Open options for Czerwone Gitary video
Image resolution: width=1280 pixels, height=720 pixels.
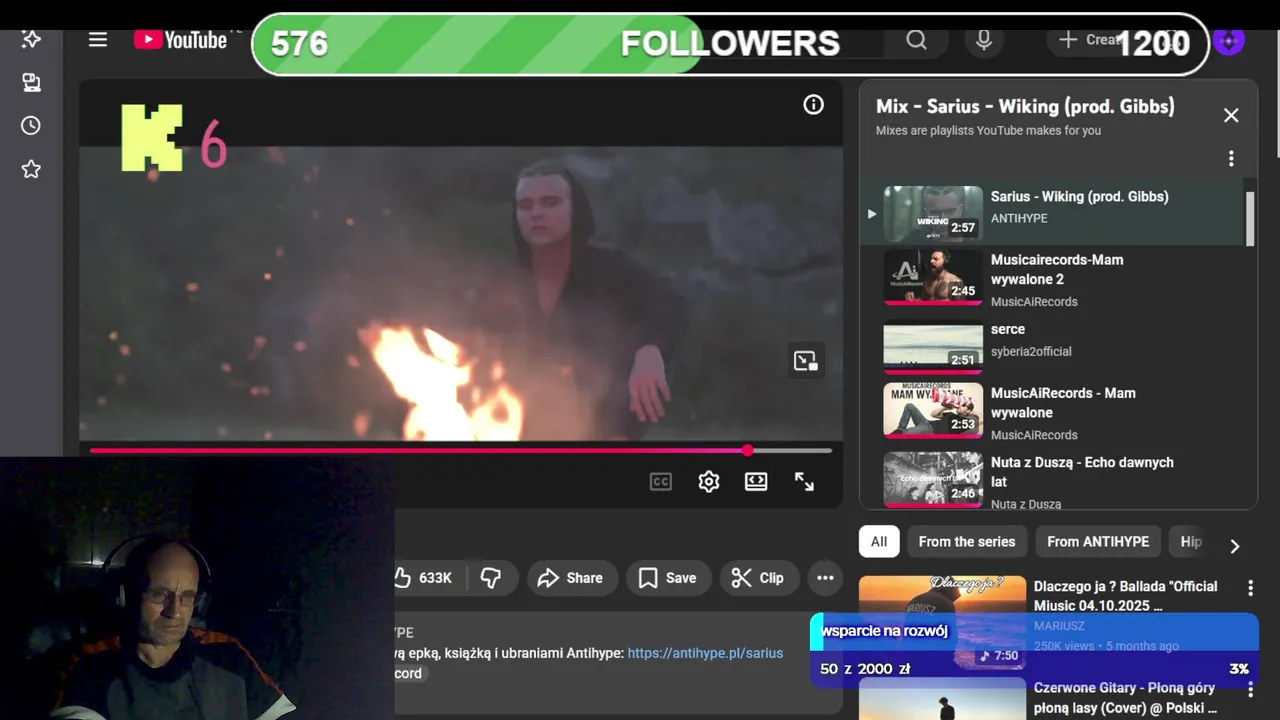pos(1250,690)
